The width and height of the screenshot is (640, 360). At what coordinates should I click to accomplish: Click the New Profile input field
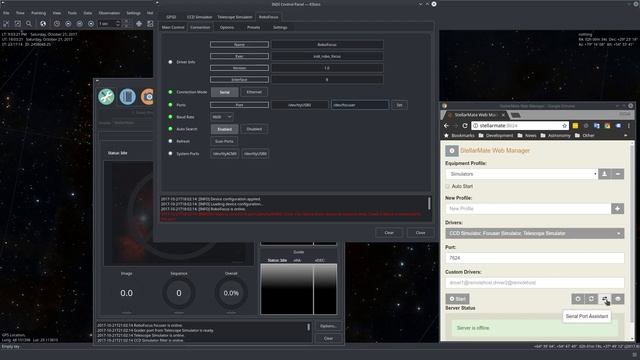(x=528, y=209)
